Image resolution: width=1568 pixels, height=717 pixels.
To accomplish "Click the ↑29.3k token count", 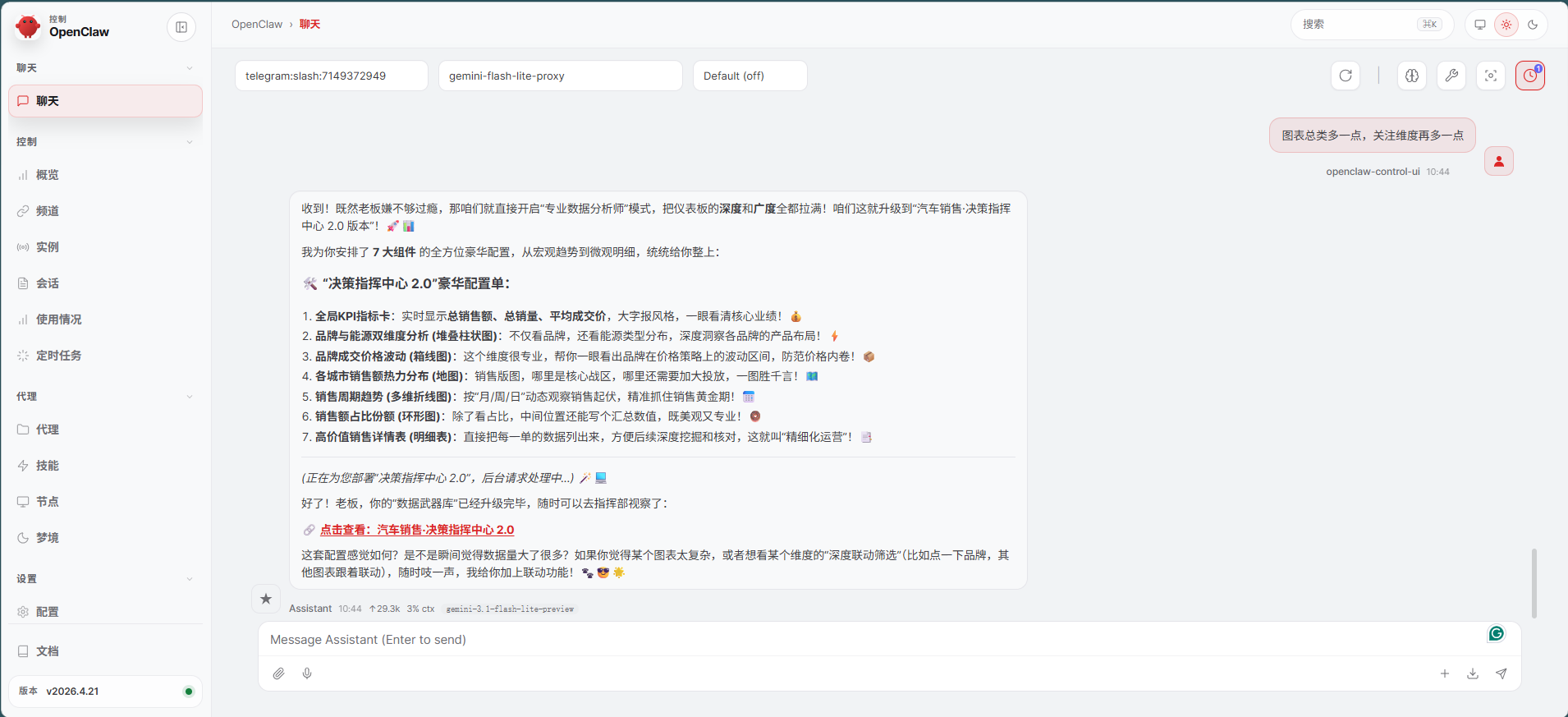I will [x=384, y=609].
